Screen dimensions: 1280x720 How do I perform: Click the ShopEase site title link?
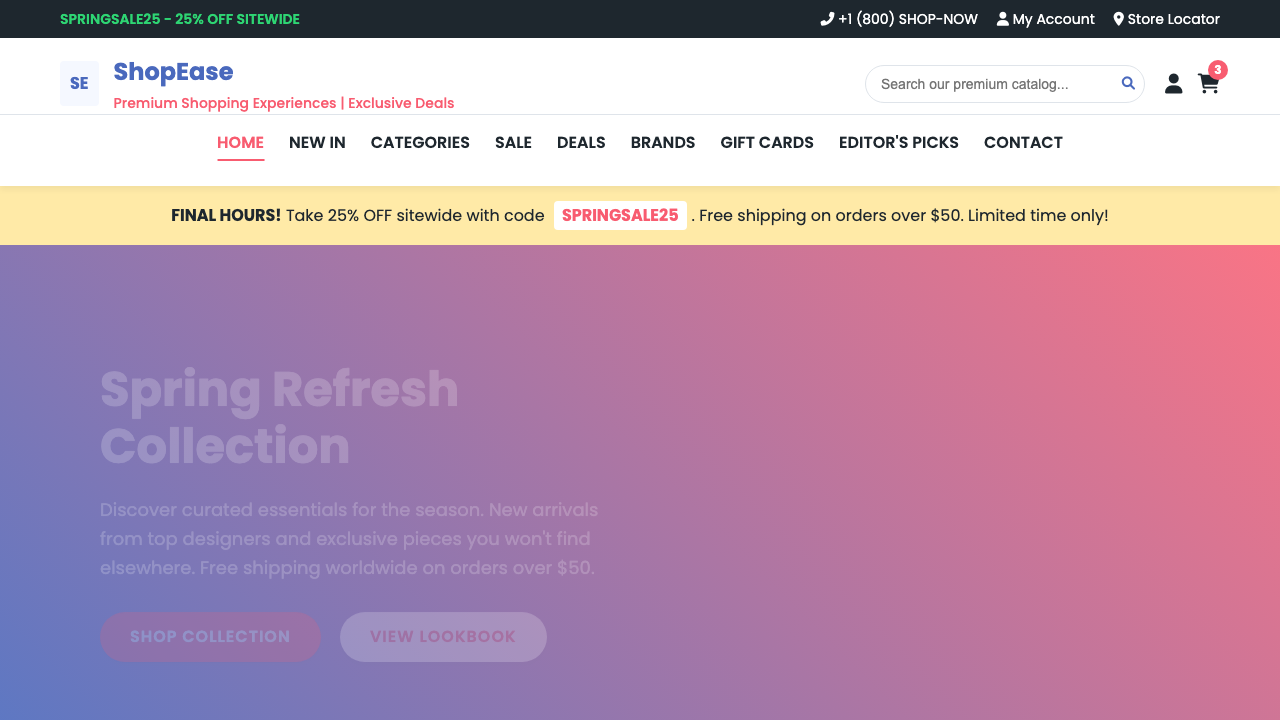[x=173, y=71]
